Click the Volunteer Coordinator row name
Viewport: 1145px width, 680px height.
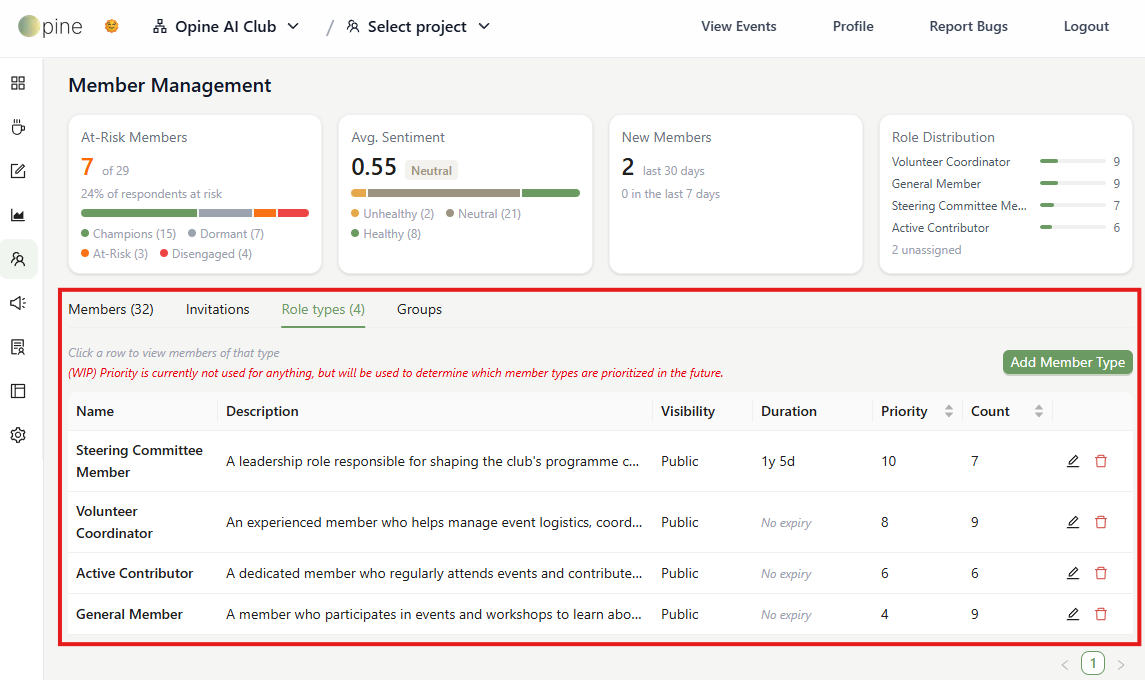click(x=114, y=522)
